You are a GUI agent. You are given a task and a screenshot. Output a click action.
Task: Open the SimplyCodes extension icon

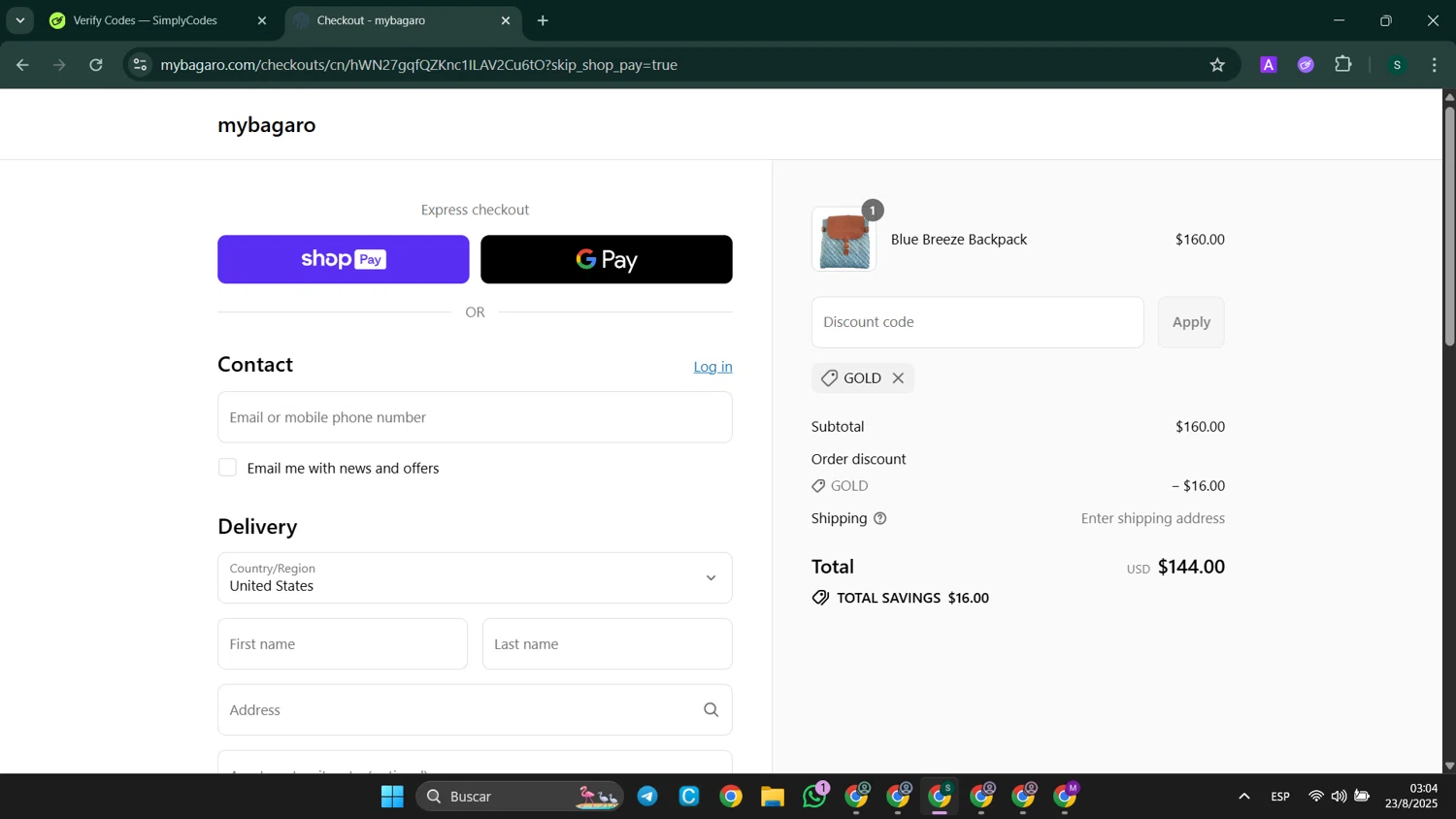(1306, 65)
